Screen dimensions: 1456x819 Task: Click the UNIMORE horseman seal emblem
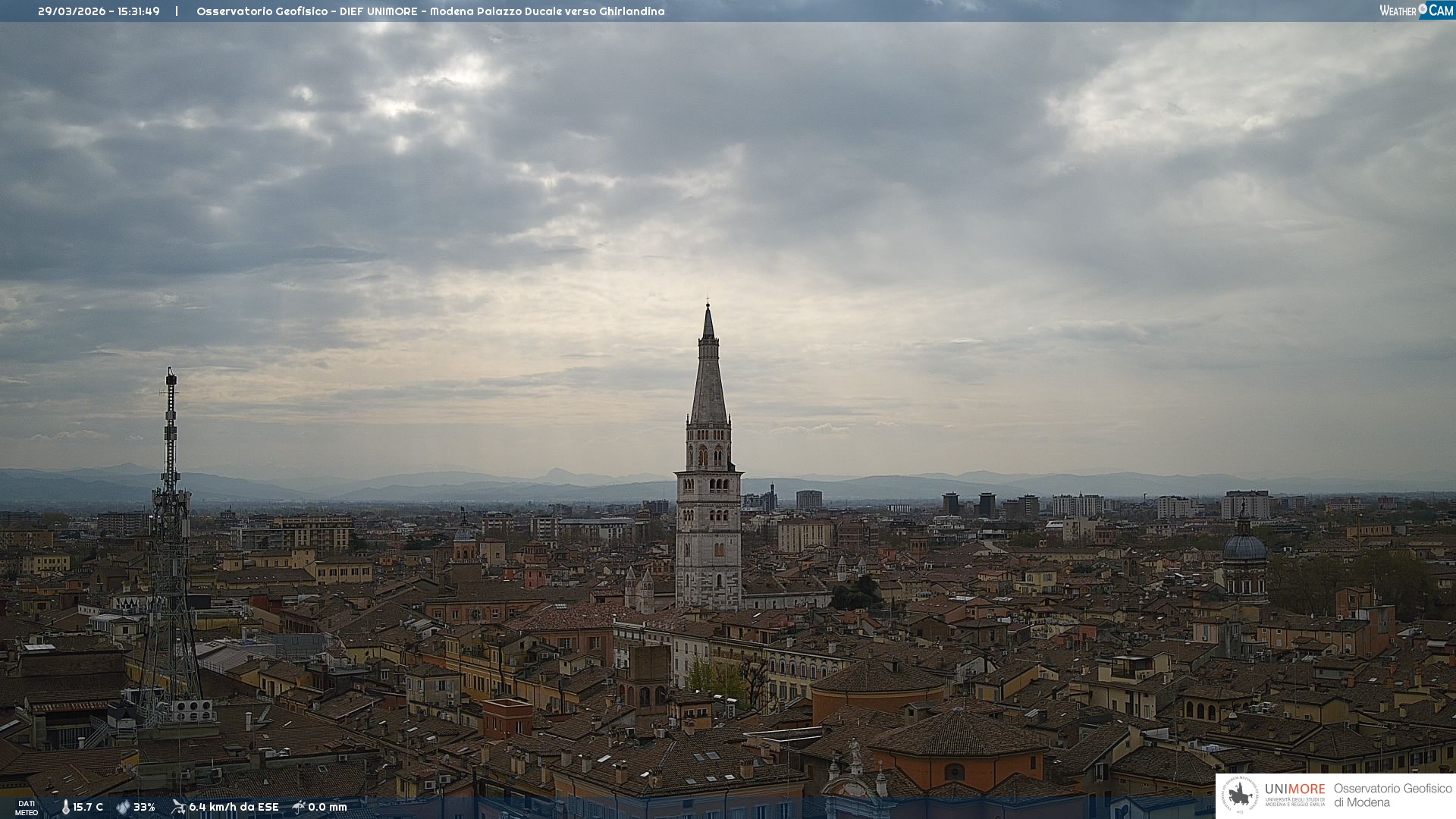[x=1240, y=795]
